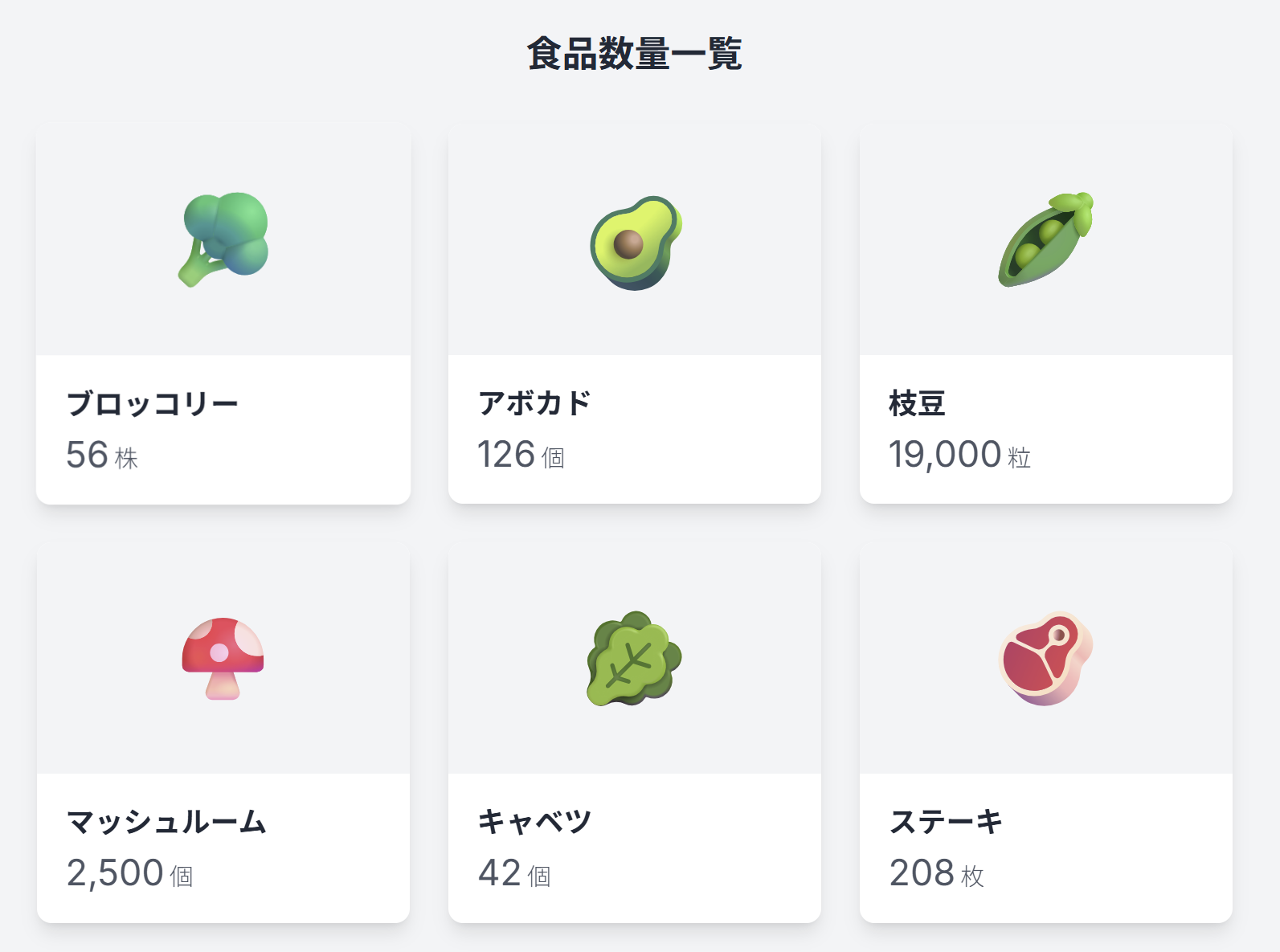Screen dimensions: 1280x952
Task: Open the マッシュルーム item name
Action: [166, 822]
